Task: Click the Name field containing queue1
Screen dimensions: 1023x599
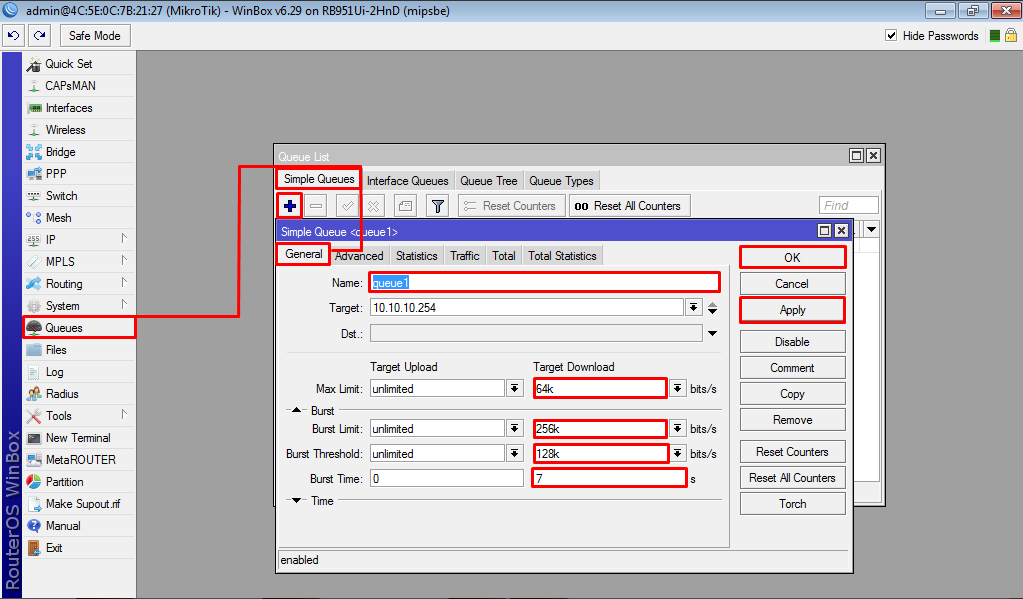Action: (544, 283)
